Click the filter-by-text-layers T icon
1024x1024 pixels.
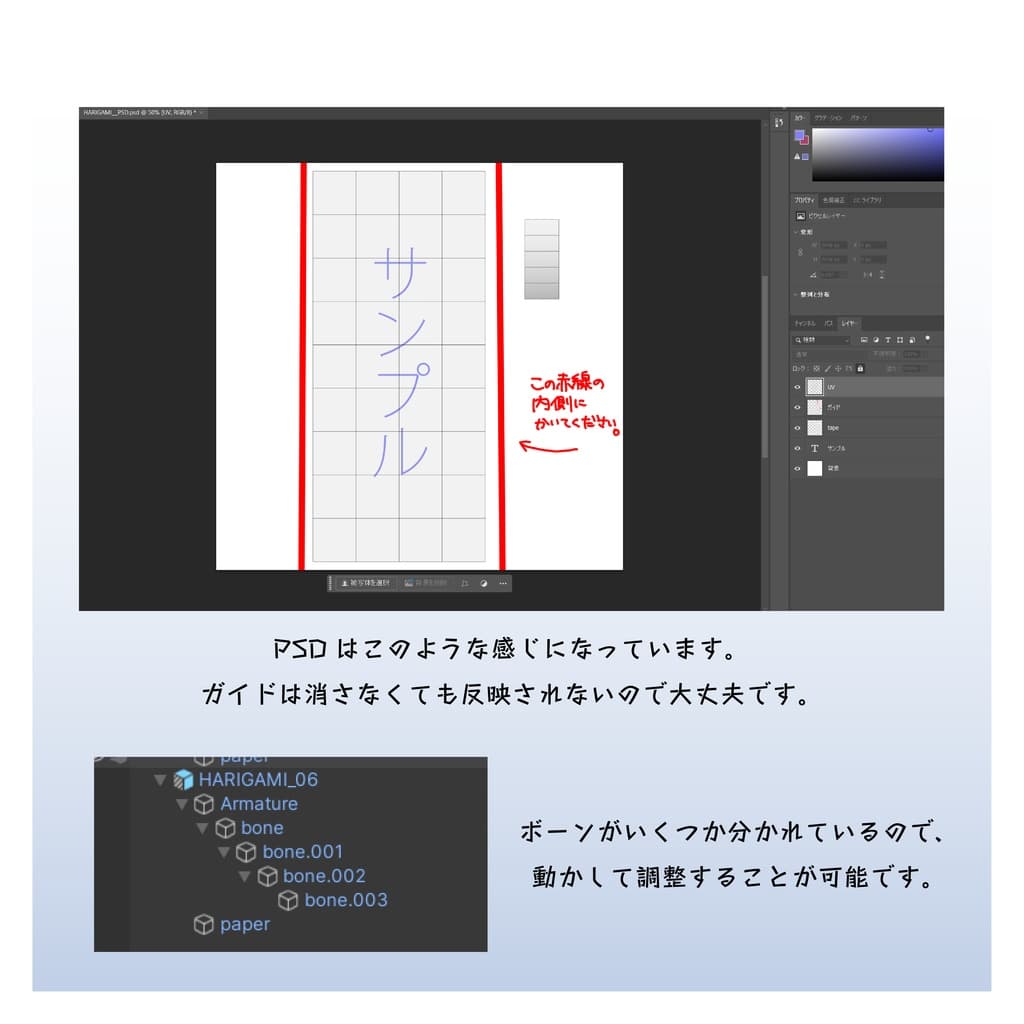click(888, 340)
